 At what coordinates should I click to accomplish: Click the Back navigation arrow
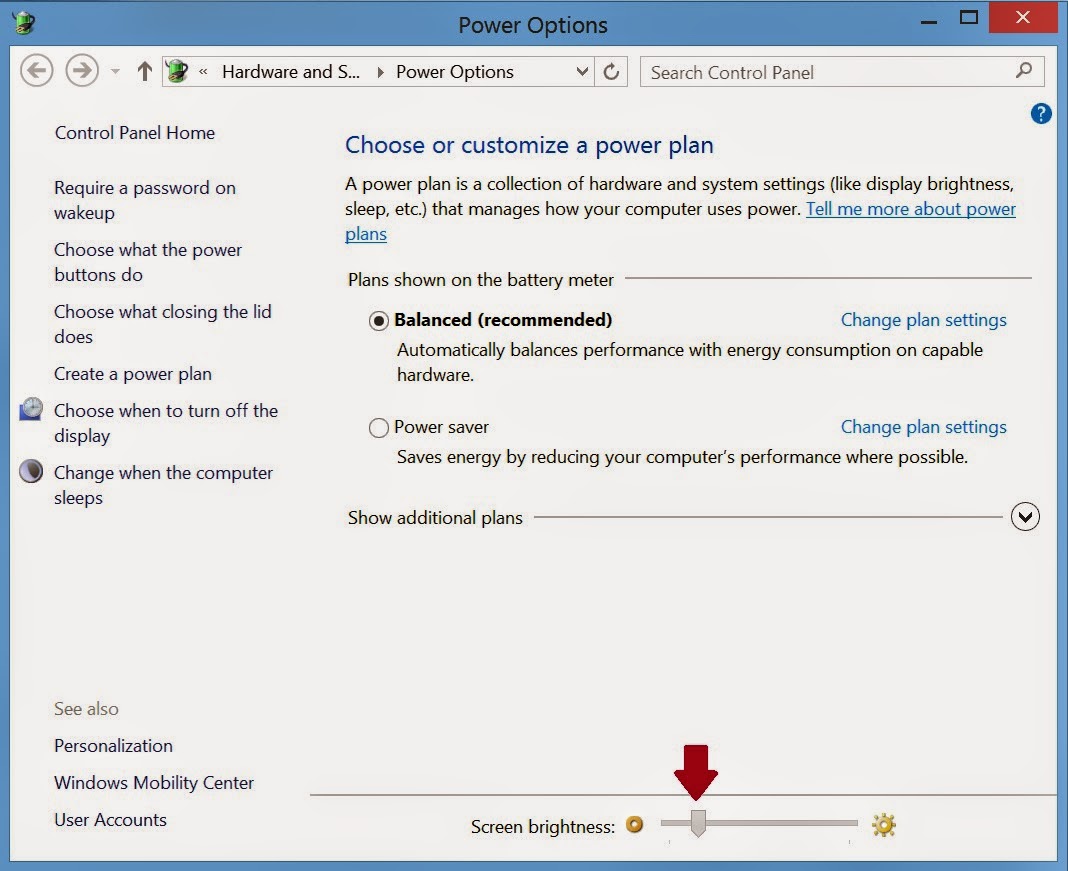(x=36, y=71)
